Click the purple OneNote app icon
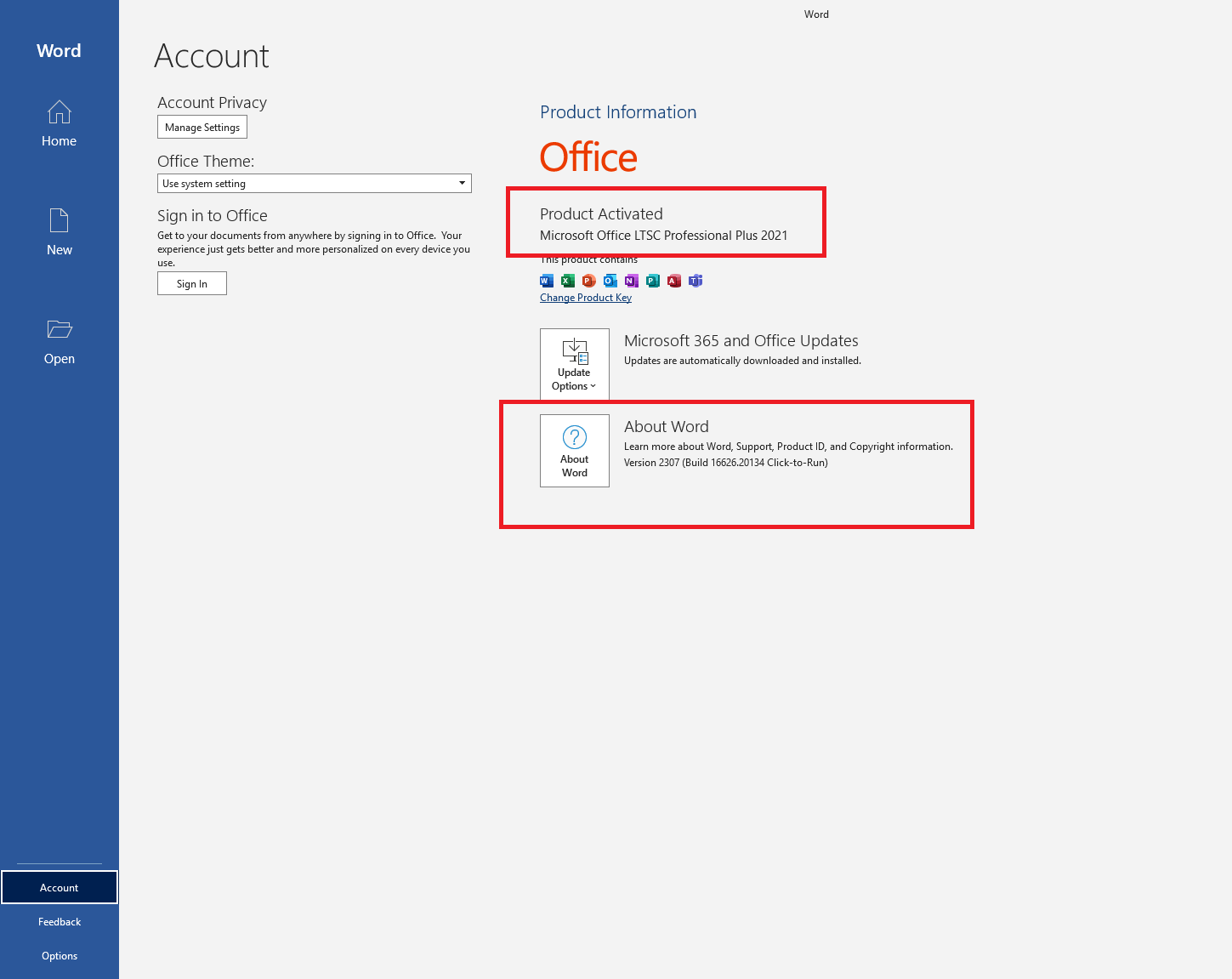Image resolution: width=1232 pixels, height=979 pixels. click(632, 281)
